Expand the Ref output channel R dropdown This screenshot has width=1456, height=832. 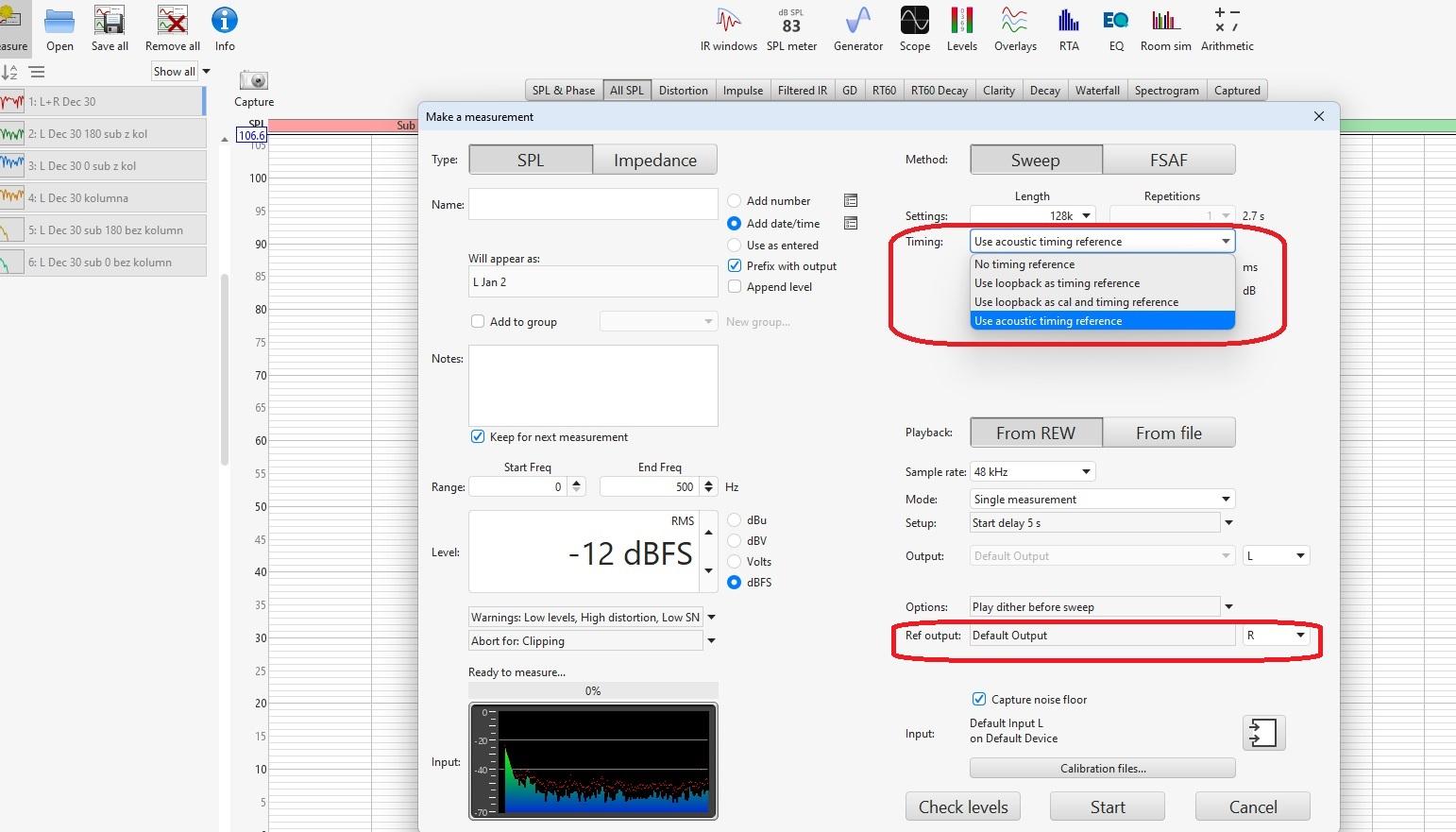tap(1276, 636)
